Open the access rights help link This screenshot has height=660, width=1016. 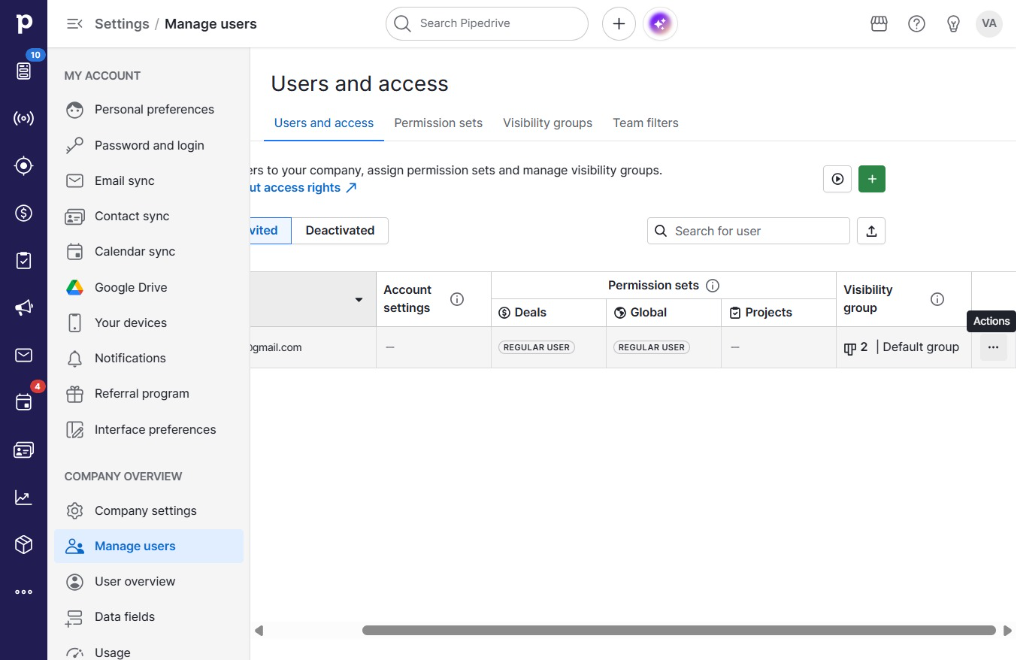pyautogui.click(x=304, y=188)
